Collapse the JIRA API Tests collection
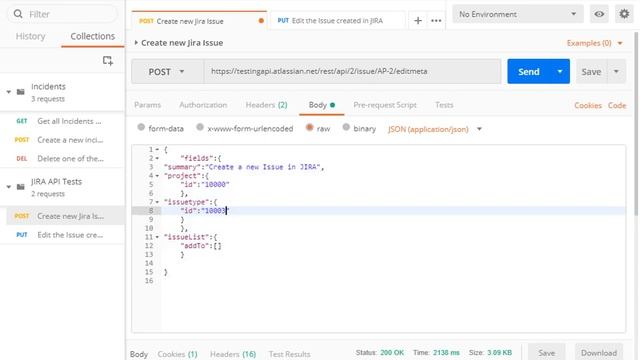This screenshot has height=360, width=640. point(9,187)
